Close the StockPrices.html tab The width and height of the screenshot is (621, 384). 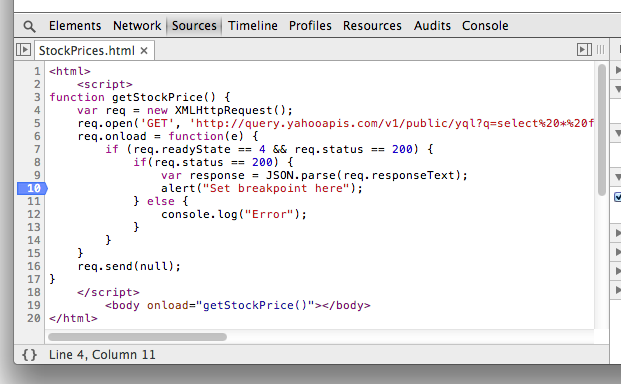pyautogui.click(x=144, y=51)
